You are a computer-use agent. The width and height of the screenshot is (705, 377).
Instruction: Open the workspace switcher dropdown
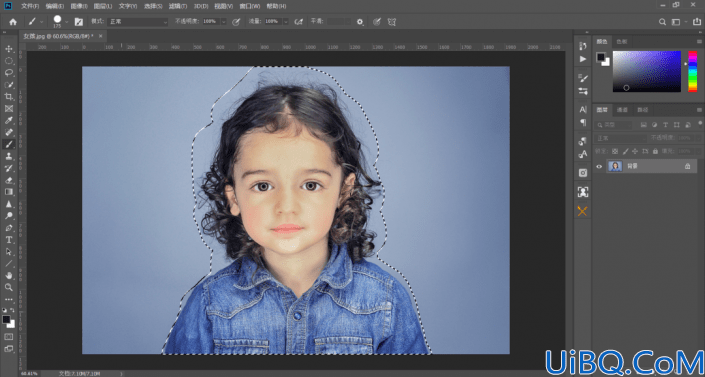click(678, 22)
